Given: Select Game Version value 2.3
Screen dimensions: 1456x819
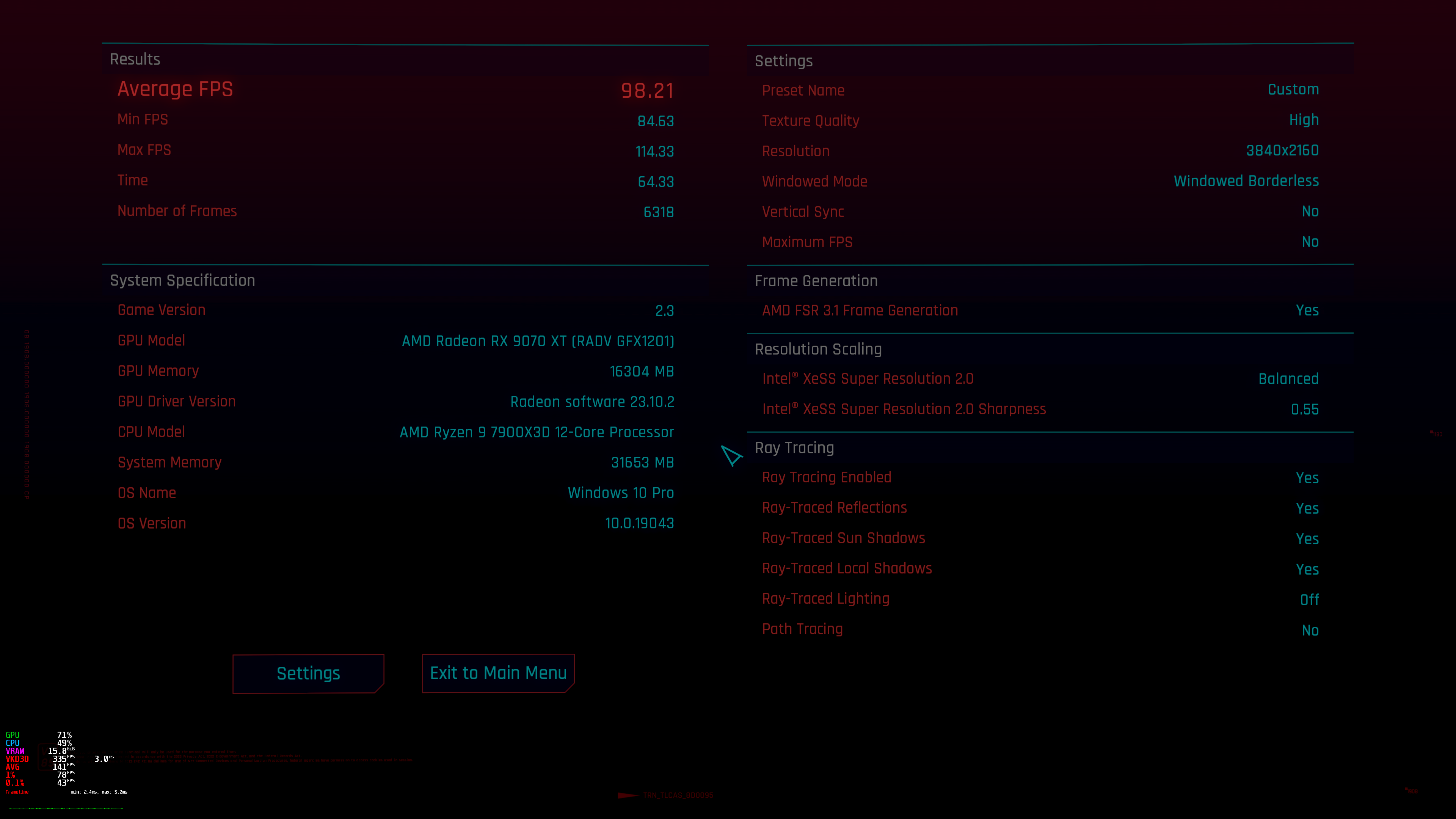Looking at the screenshot, I should click(665, 311).
